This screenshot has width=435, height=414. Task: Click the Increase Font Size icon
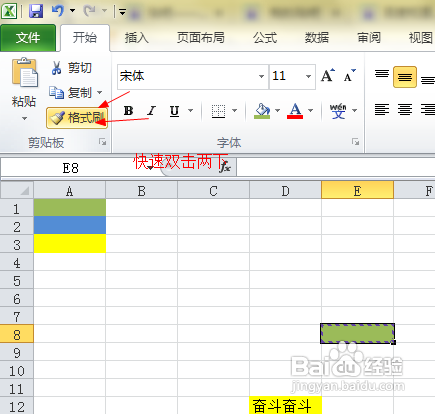[328, 76]
